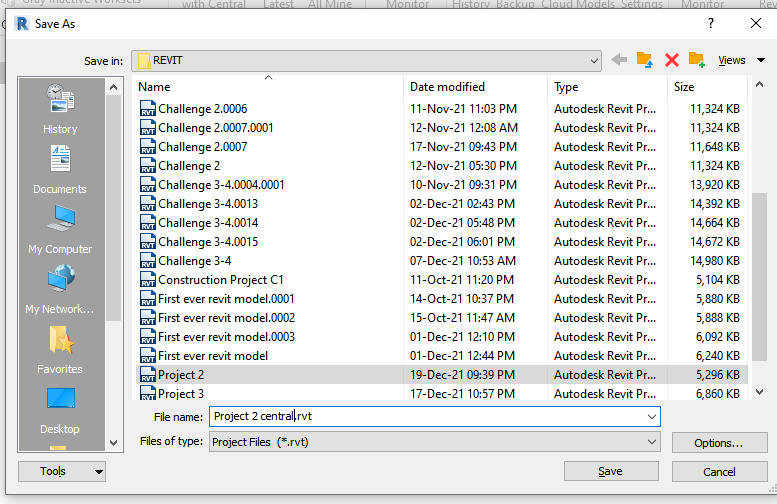Click the date 19-Dec-21 09:39 PM
Screen dimensions: 777x504
click(x=462, y=375)
